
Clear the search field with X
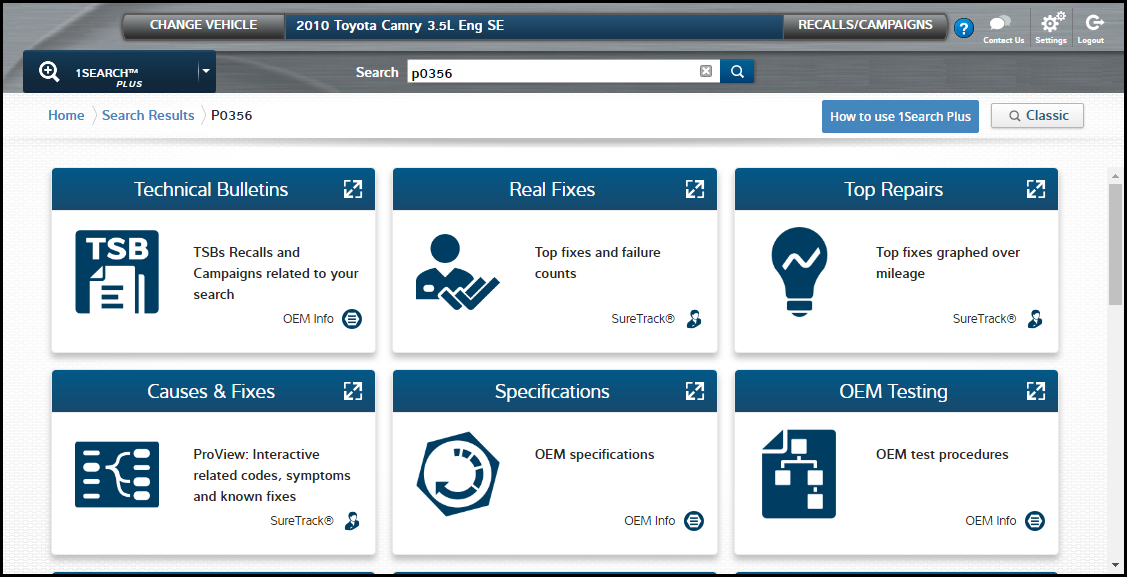pyautogui.click(x=706, y=71)
